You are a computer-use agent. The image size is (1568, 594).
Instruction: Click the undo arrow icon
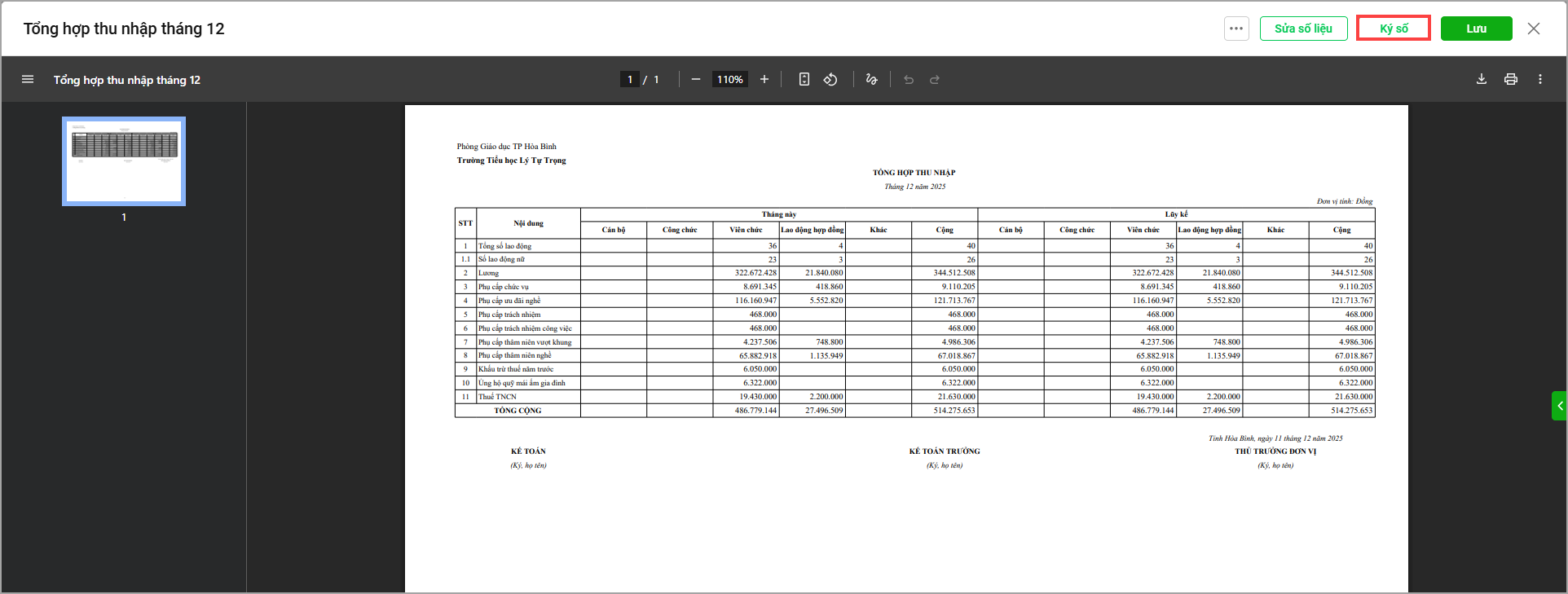[909, 80]
